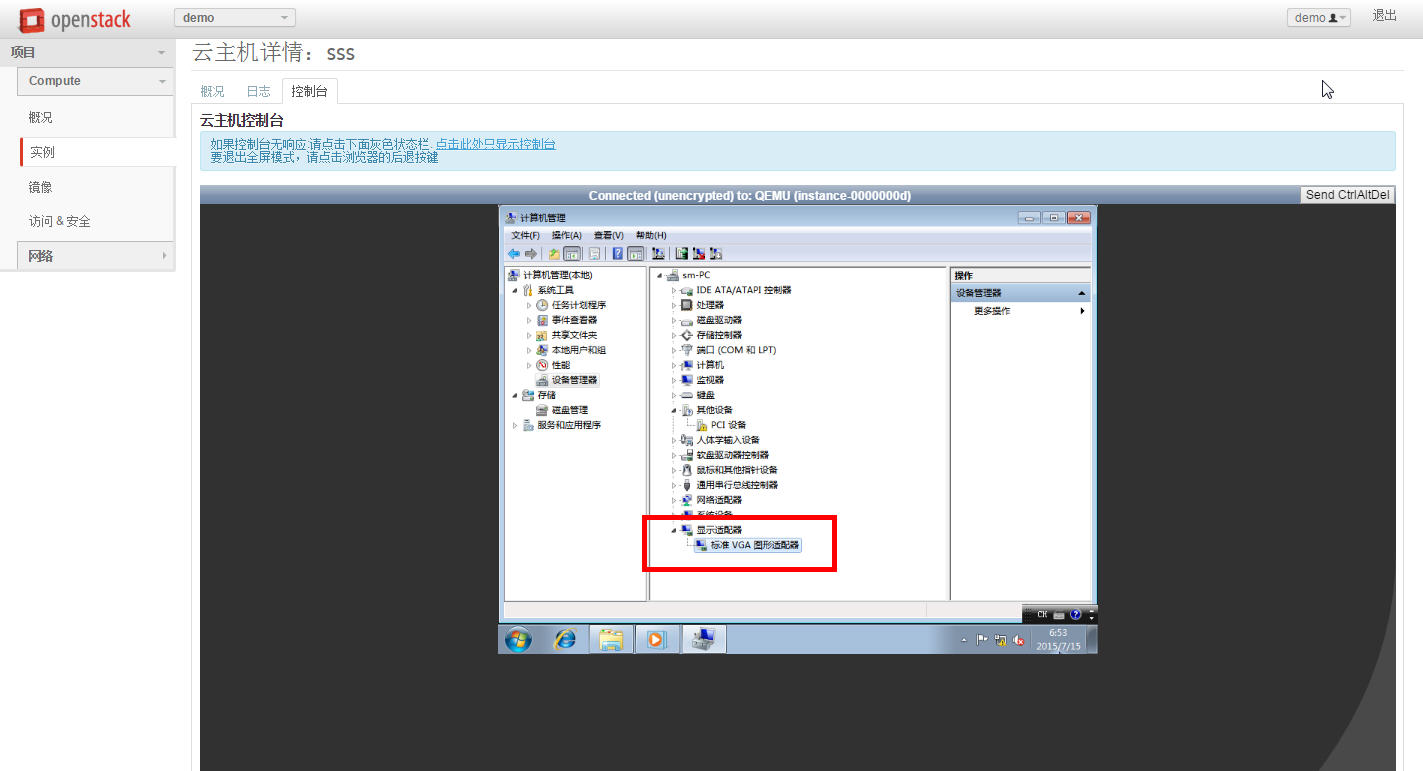Launch Internet Explorer from the taskbar
The width and height of the screenshot is (1423, 771).
[x=565, y=640]
